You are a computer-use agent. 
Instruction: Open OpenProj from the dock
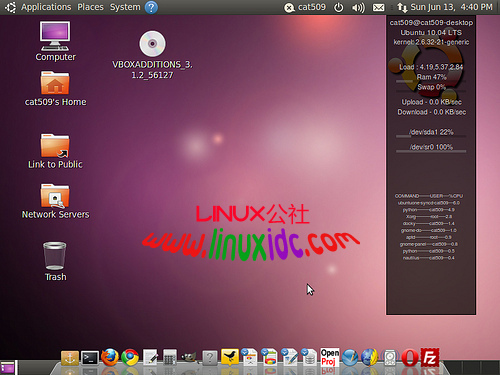pos(330,357)
